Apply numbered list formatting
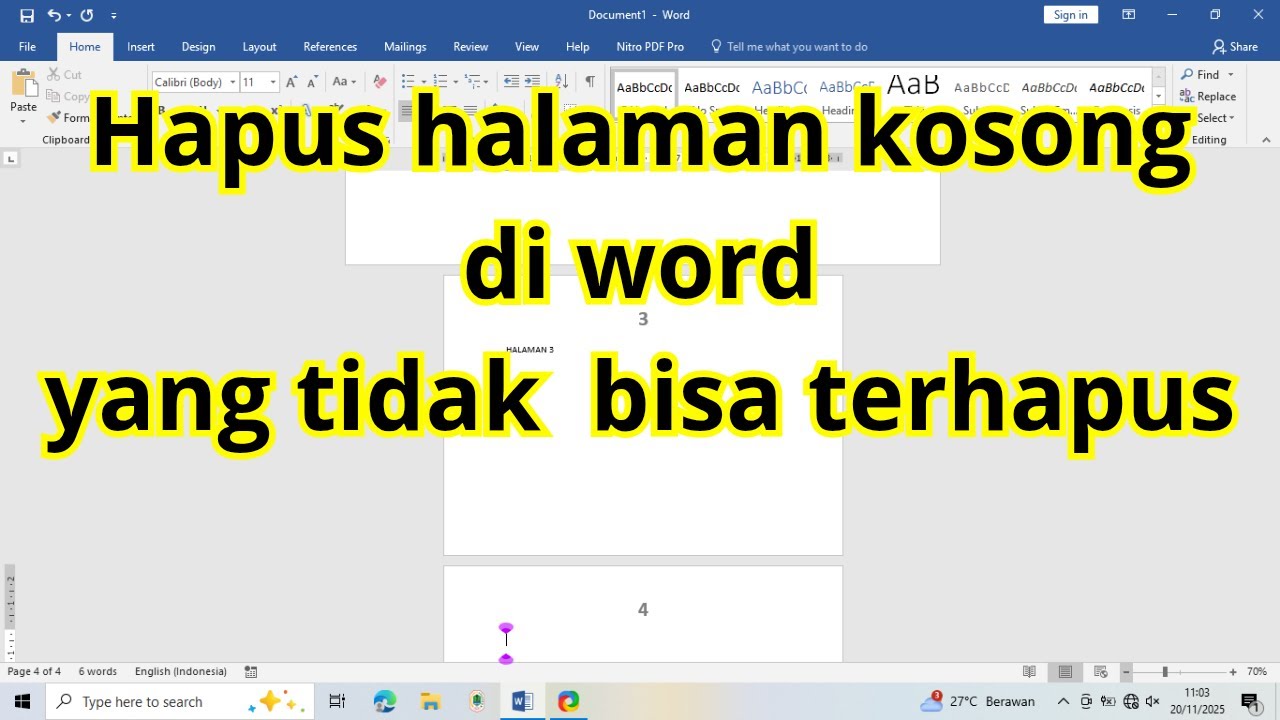The image size is (1280, 720). [x=440, y=82]
